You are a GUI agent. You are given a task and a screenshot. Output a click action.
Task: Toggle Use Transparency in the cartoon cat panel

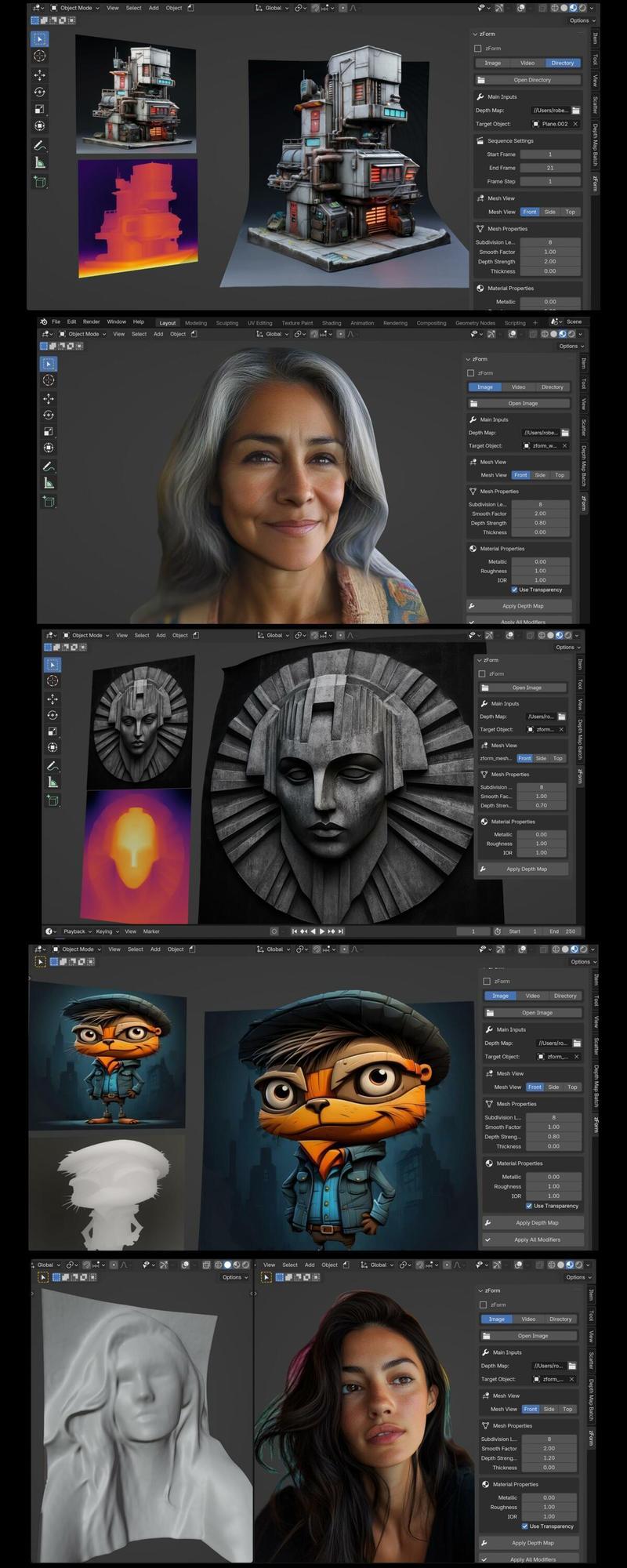529,1206
